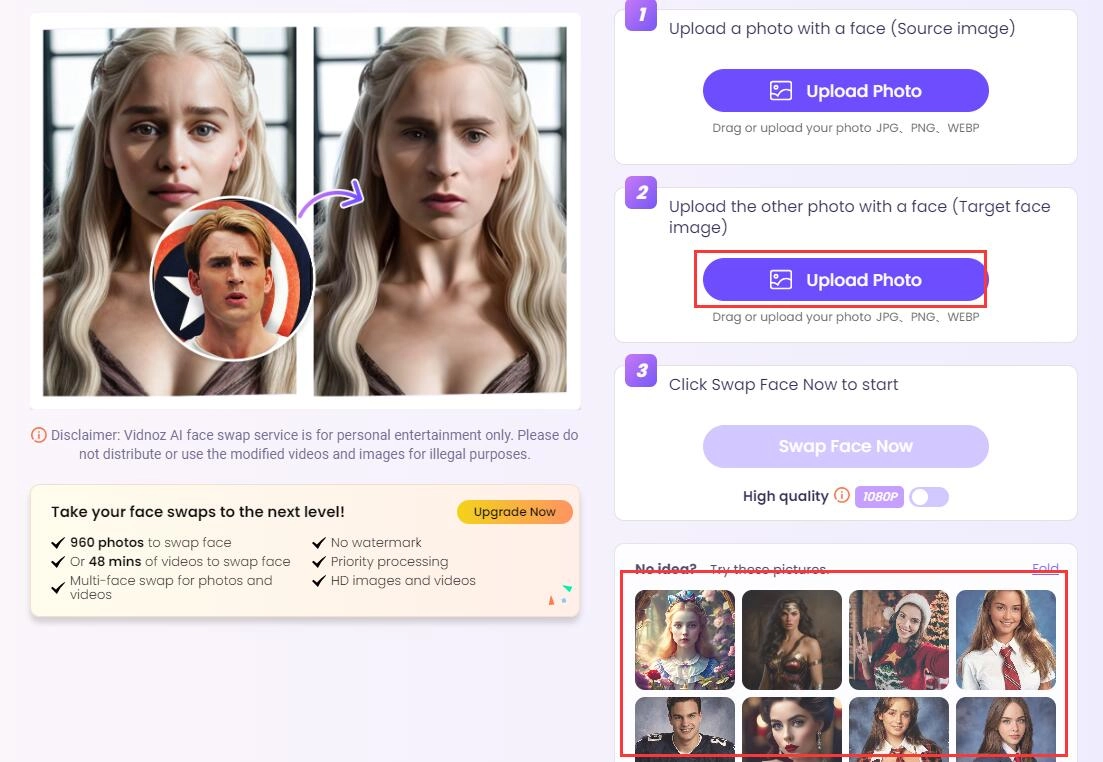Viewport: 1103px width, 762px height.
Task: Click the 'No watermark' feature text
Action: pyautogui.click(x=376, y=542)
